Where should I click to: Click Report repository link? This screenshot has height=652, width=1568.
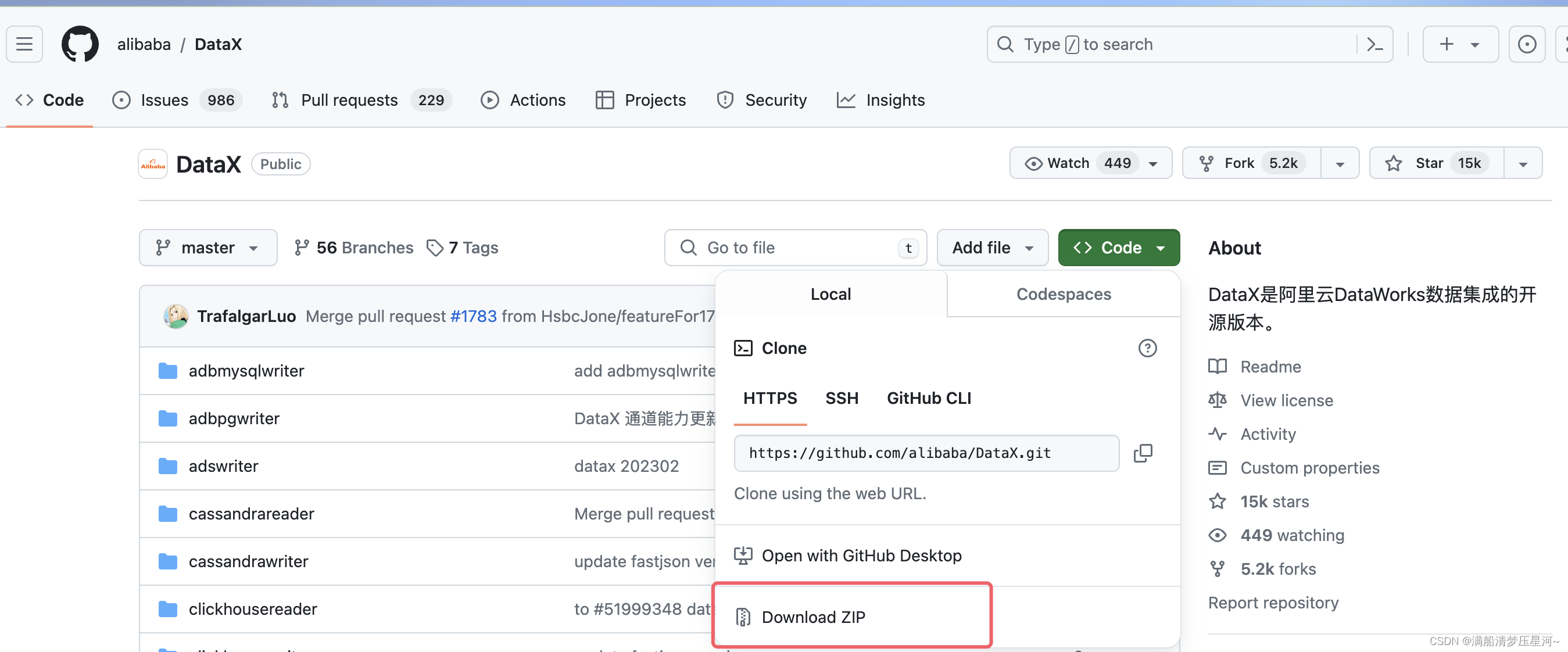coord(1273,603)
